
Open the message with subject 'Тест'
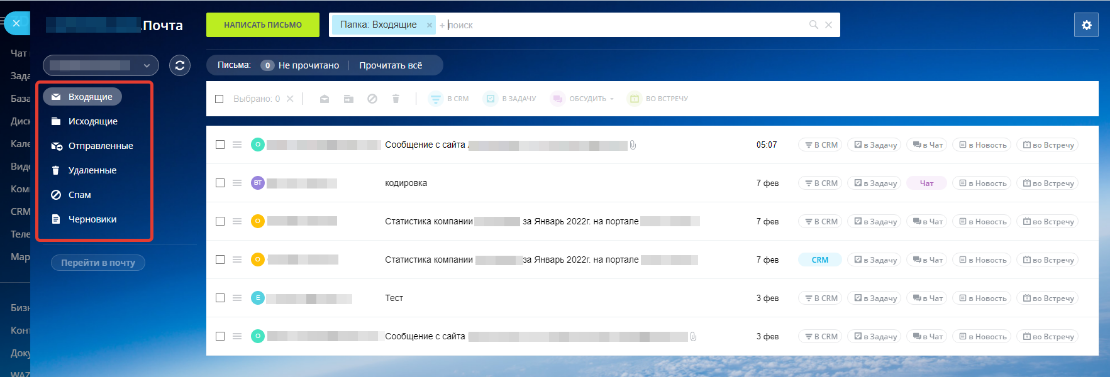click(394, 298)
